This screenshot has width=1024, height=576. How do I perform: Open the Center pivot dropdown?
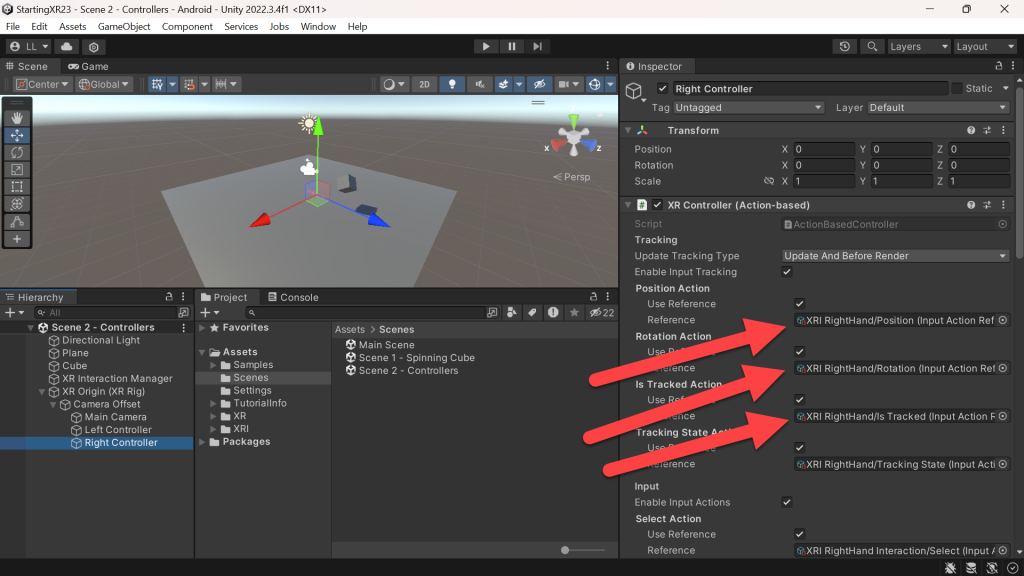[42, 84]
